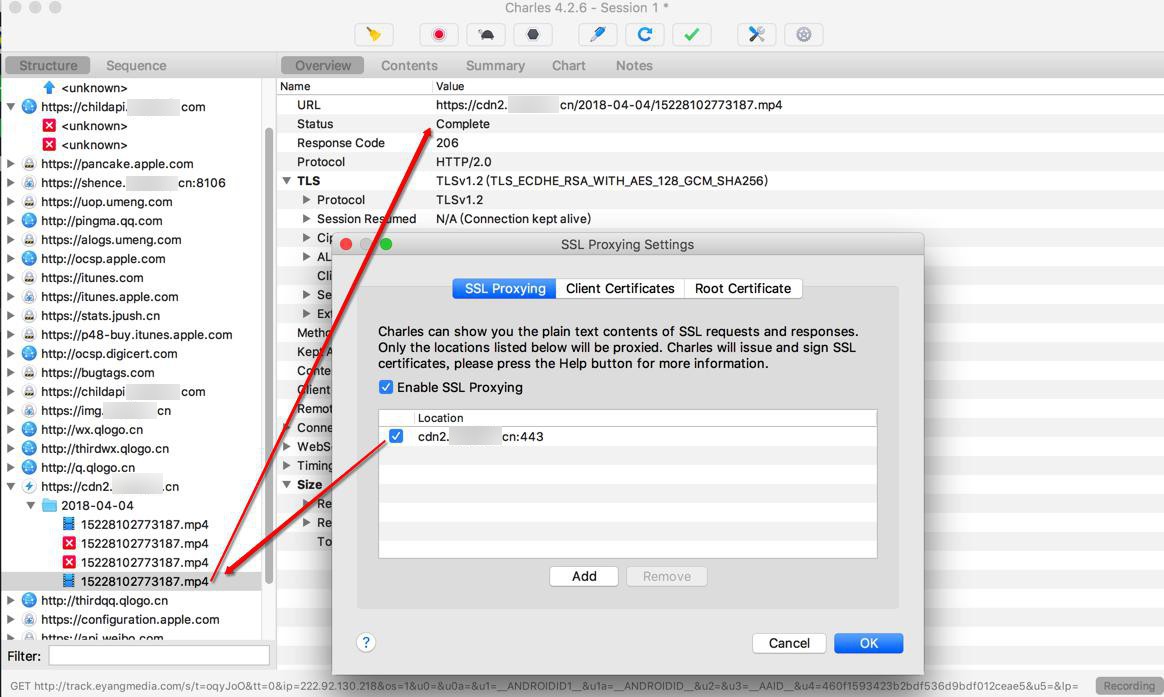Click Cancel in SSL Proxying Settings
Screen dimensions: 1164x697
pyautogui.click(x=789, y=644)
